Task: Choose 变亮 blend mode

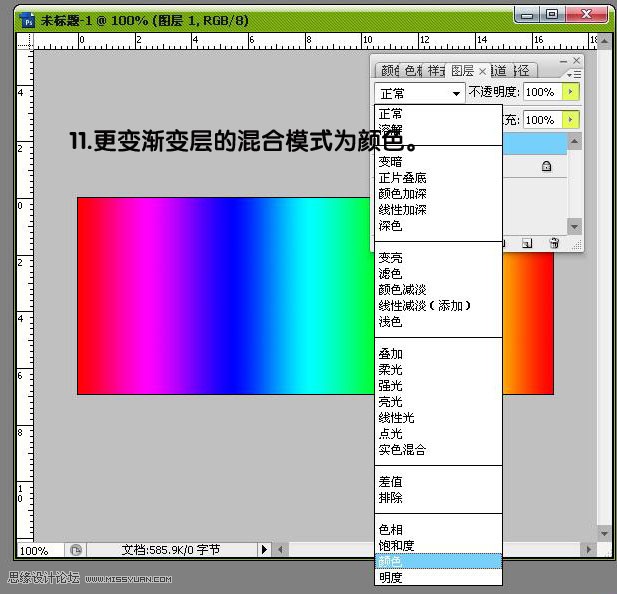Action: click(x=438, y=258)
